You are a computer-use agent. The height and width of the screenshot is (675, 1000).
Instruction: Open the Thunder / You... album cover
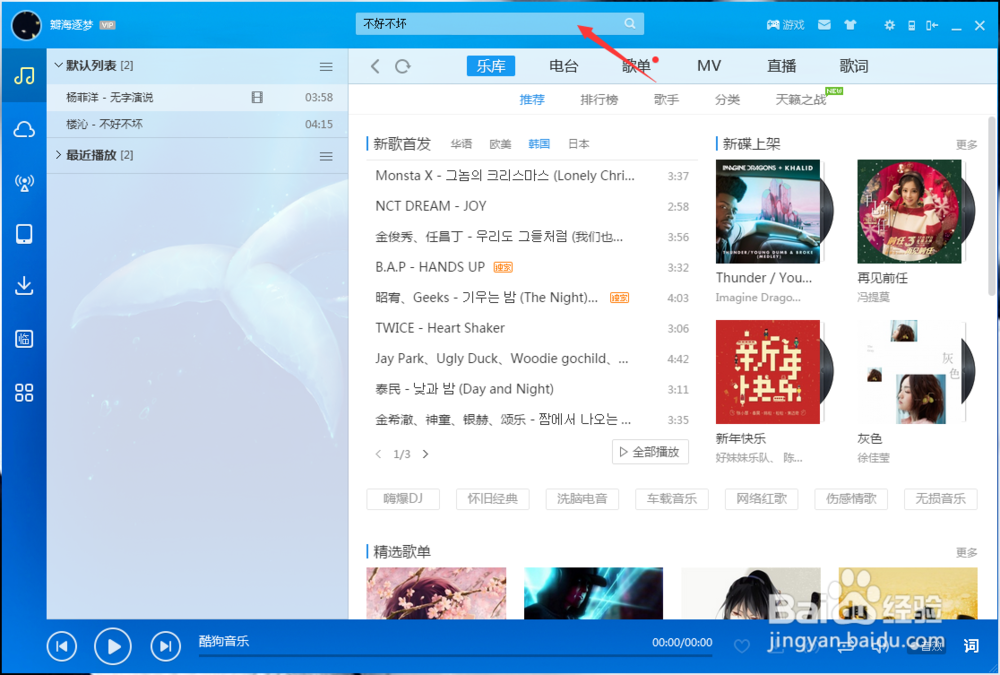point(768,211)
